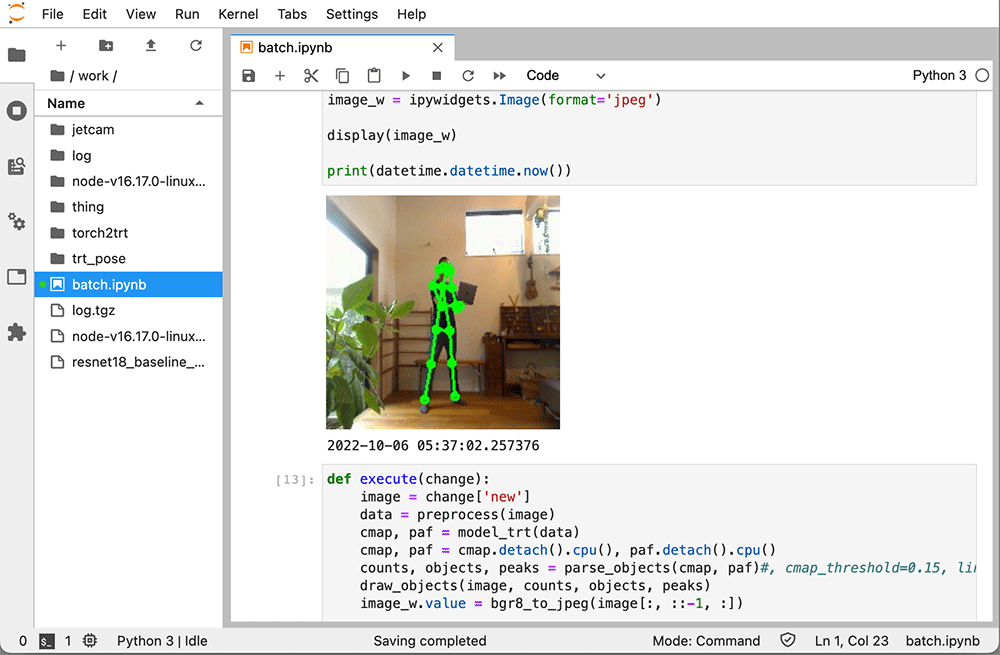Restart kernel and run all cells
1000x655 pixels.
pos(499,76)
